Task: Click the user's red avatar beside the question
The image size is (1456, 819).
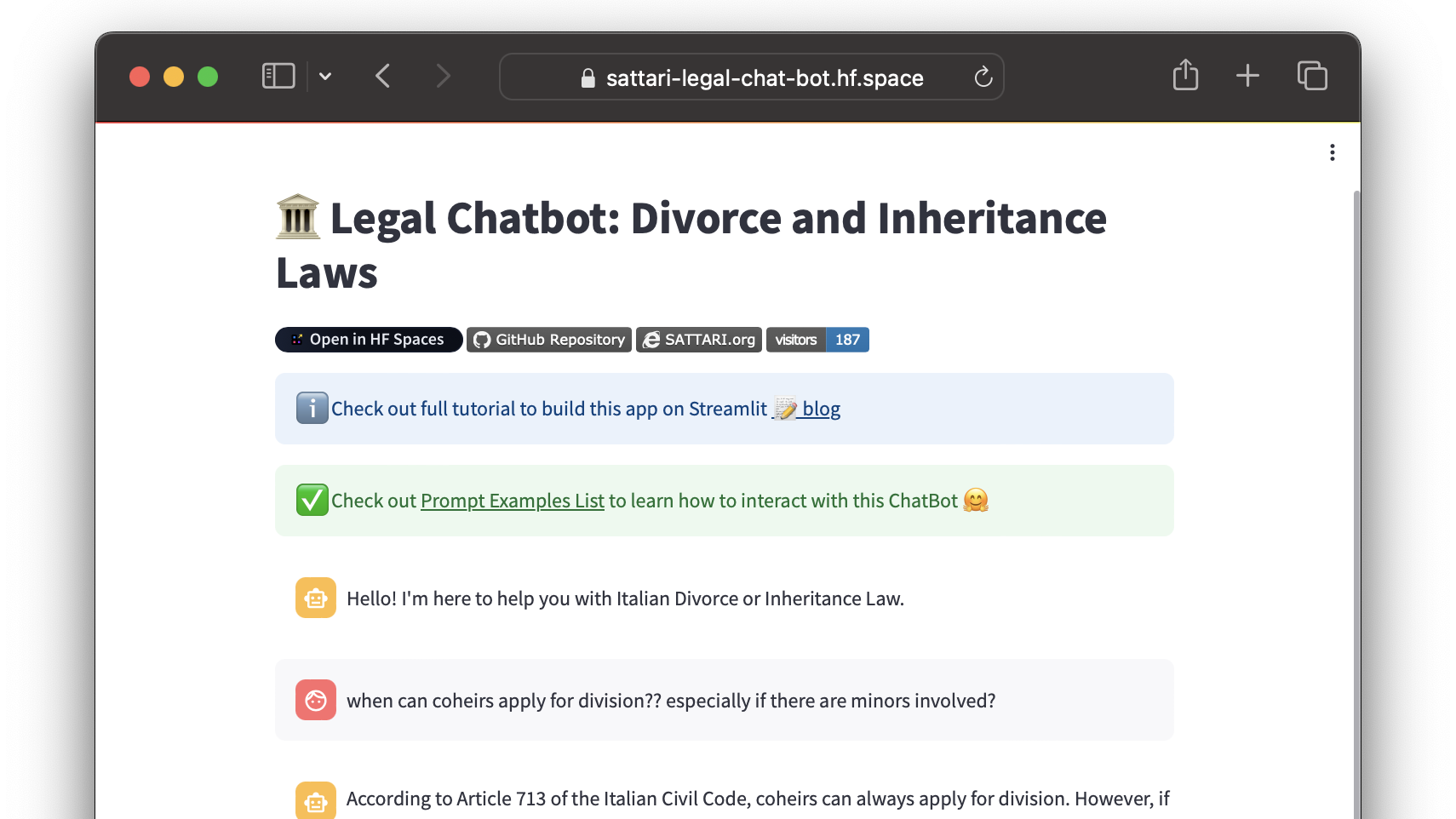Action: (316, 700)
